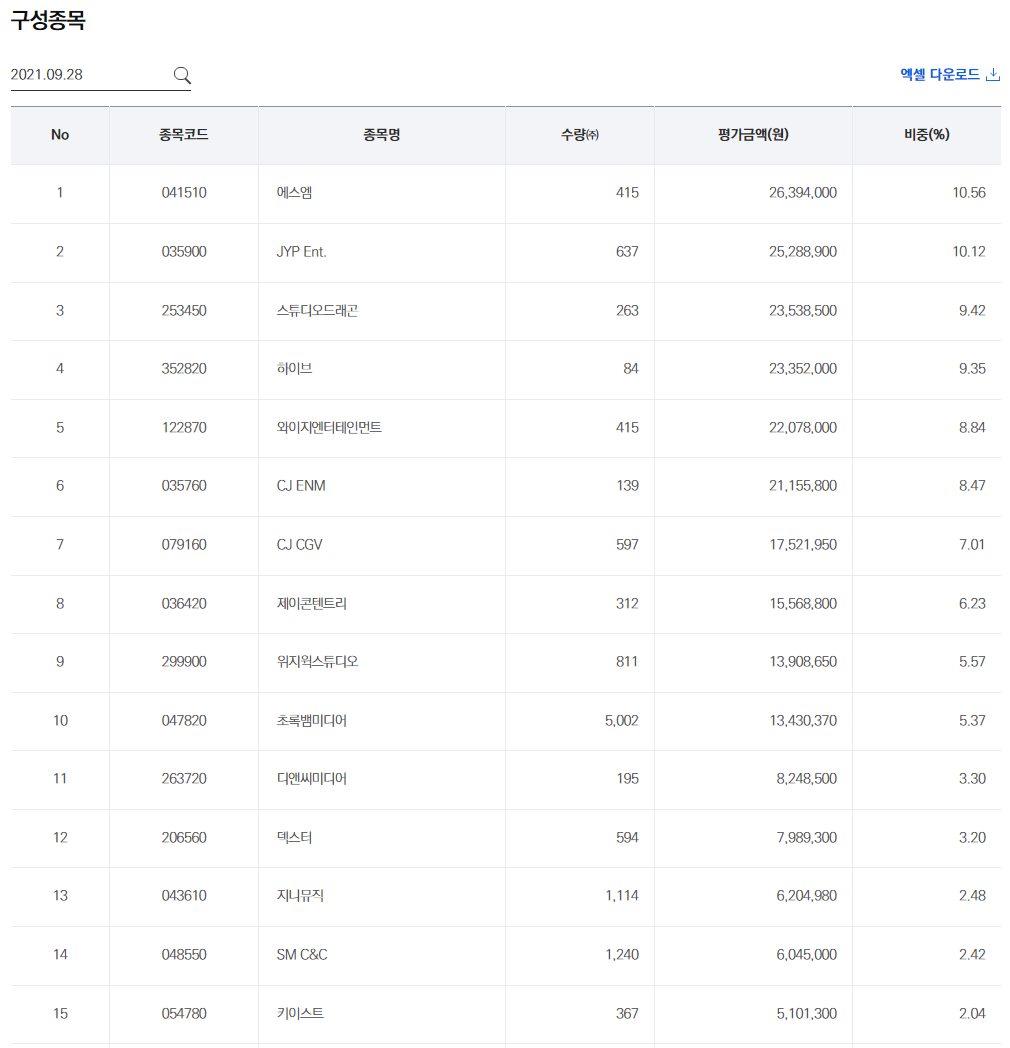
Task: Click quantity value 84
Action: [630, 369]
